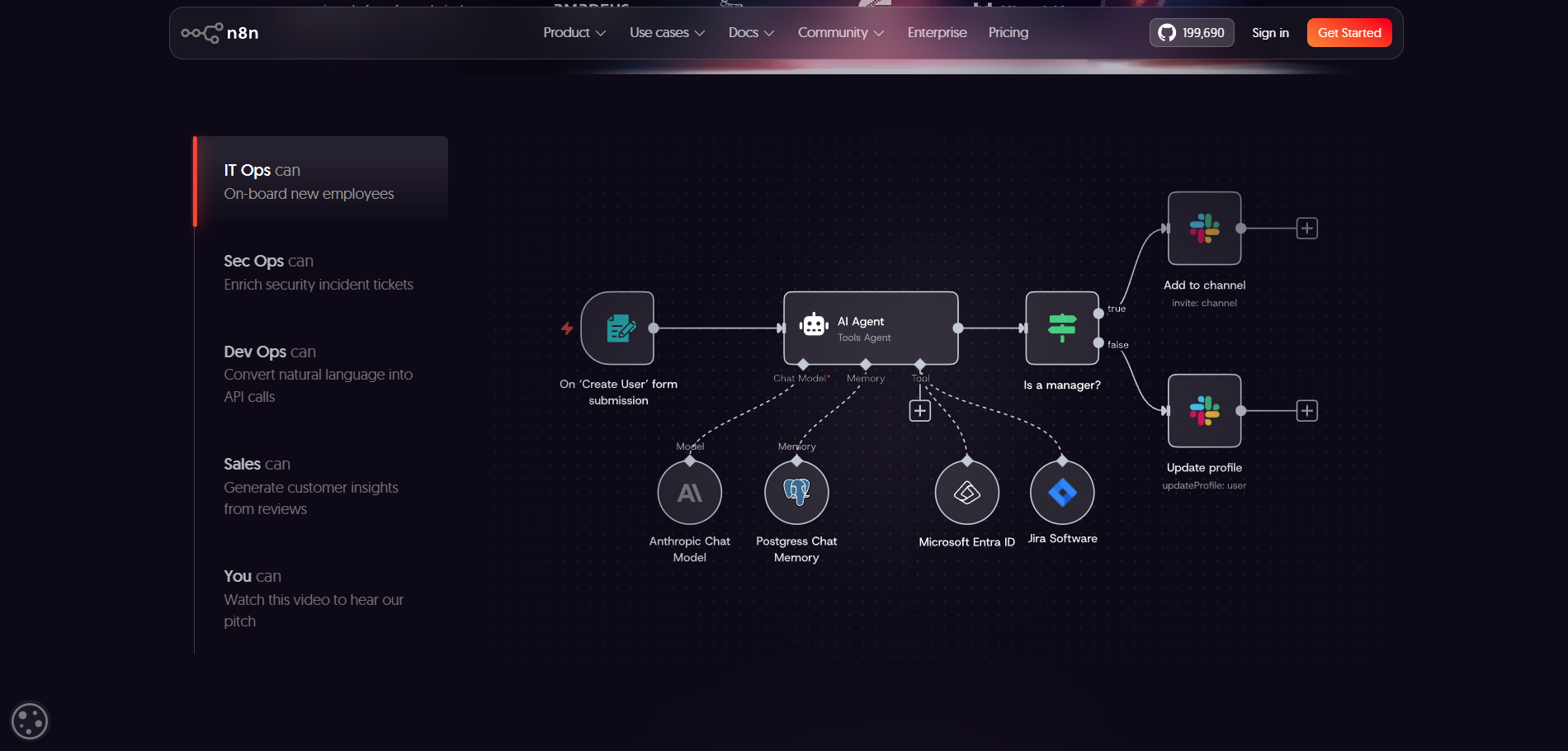This screenshot has width=1568, height=751.
Task: Click the 'On Create User form submission' label
Action: click(618, 392)
